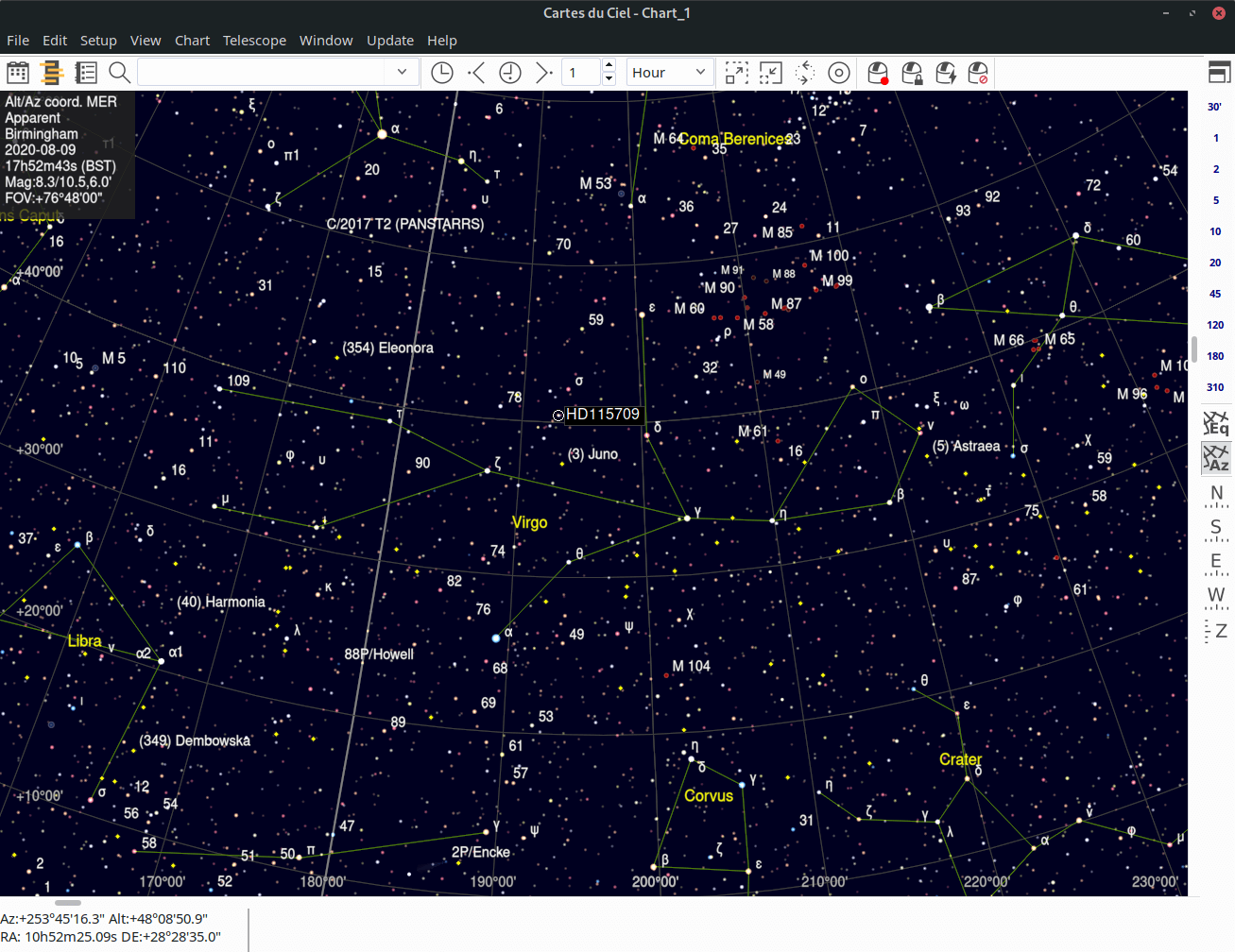Click the zoom-in expand frame icon
Image resolution: width=1235 pixels, height=952 pixels.
coord(737,73)
